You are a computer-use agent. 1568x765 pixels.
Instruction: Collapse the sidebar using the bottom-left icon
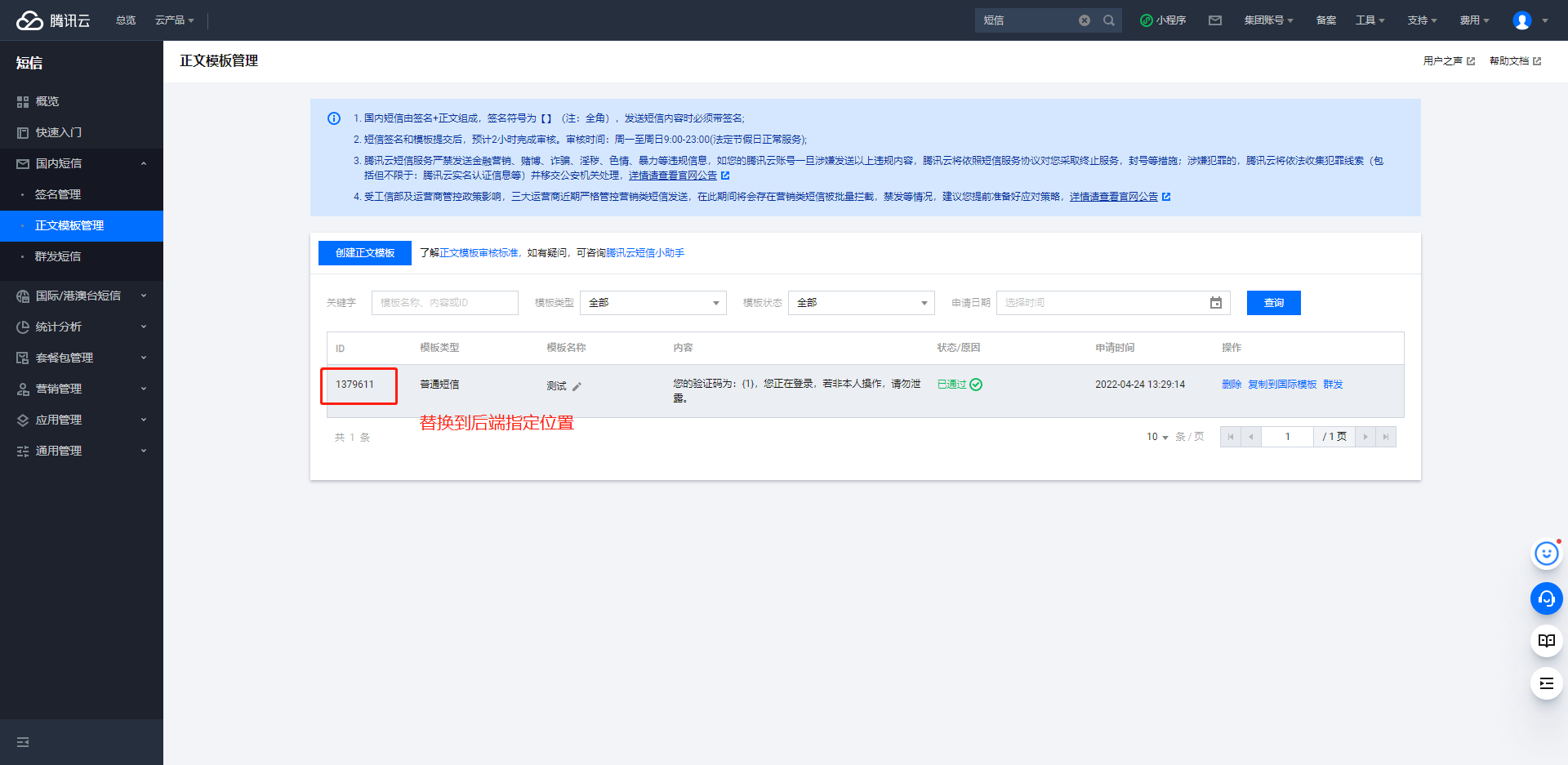click(x=23, y=742)
